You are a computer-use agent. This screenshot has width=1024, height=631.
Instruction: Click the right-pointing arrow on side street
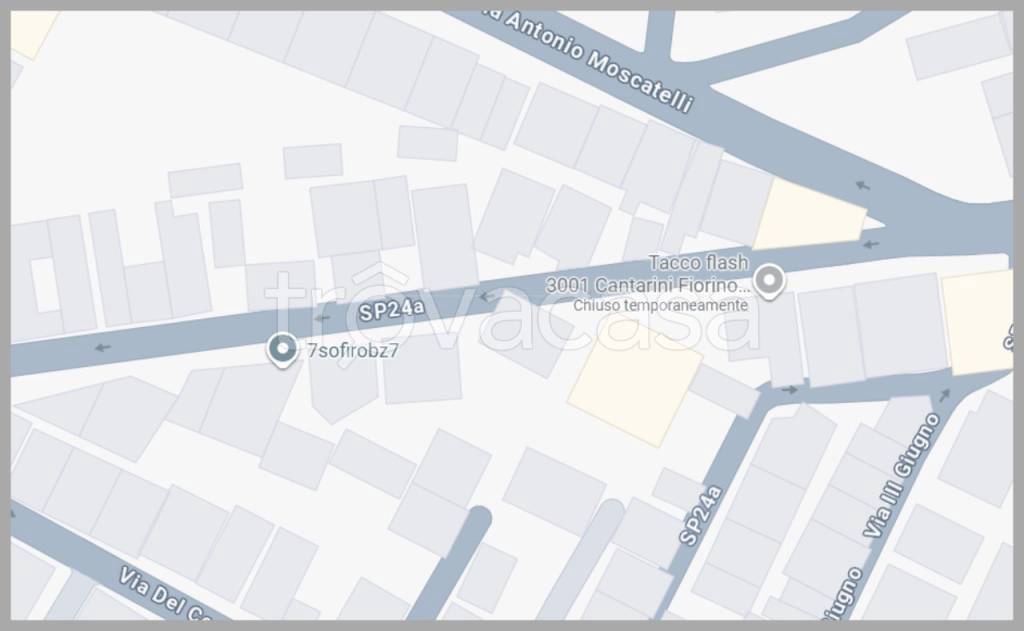tap(790, 390)
